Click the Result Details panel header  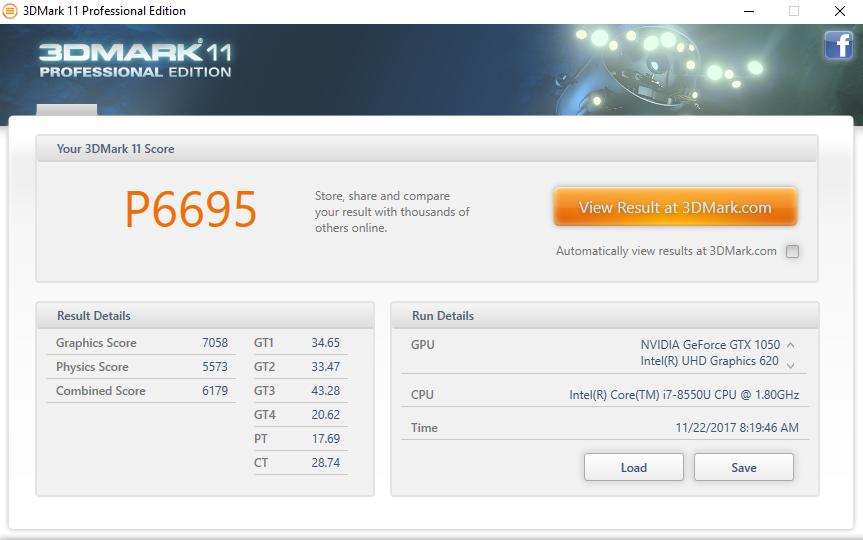[x=205, y=316]
